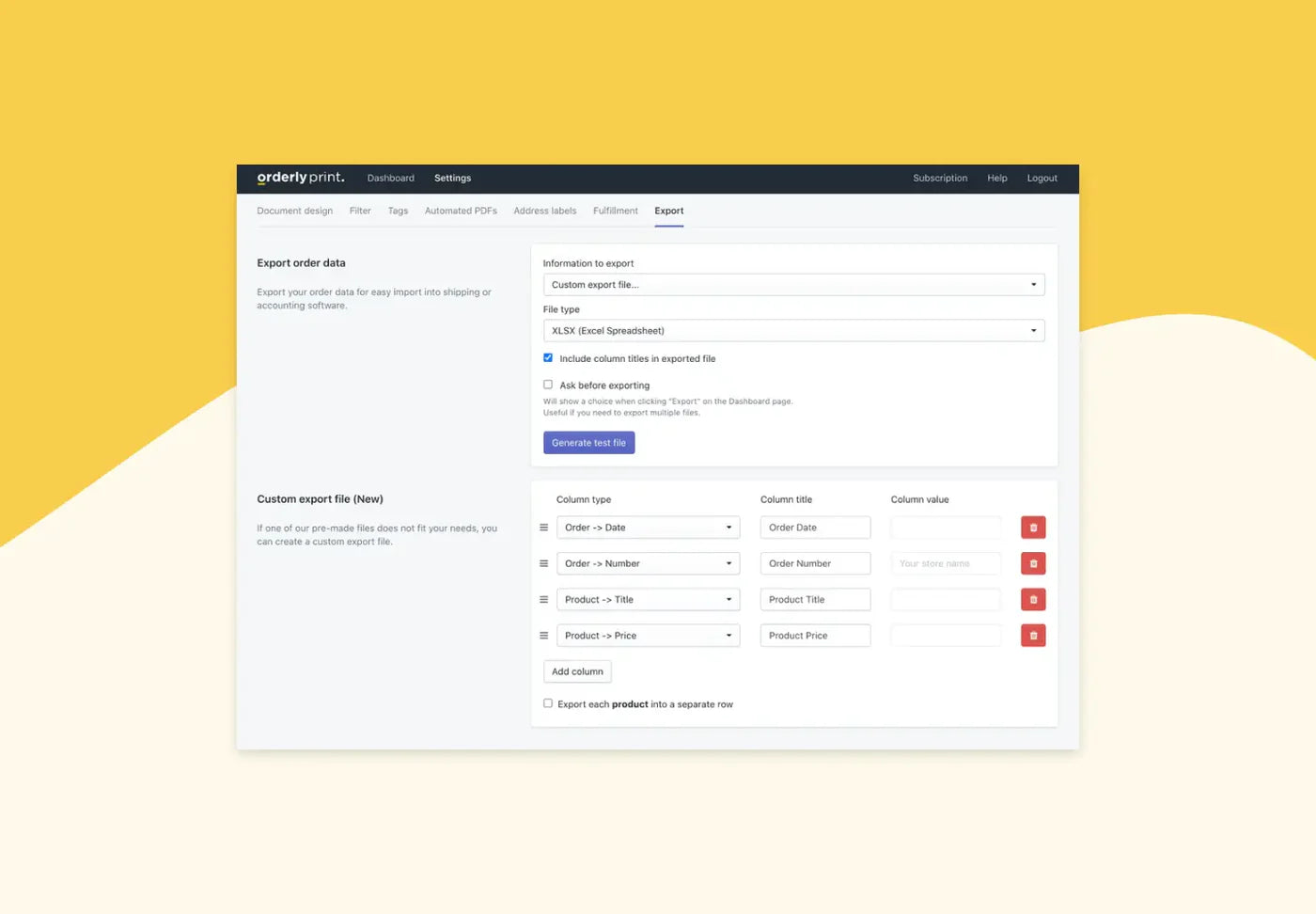Open the Information to export dropdown
Viewport: 1316px width, 914px height.
(793, 285)
